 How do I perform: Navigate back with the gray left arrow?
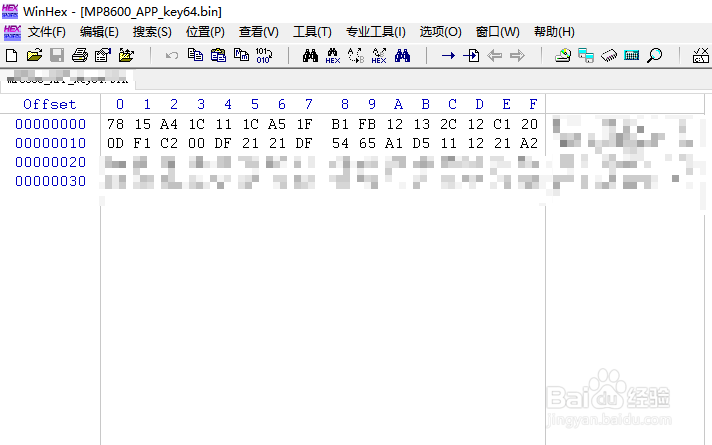pyautogui.click(x=494, y=55)
